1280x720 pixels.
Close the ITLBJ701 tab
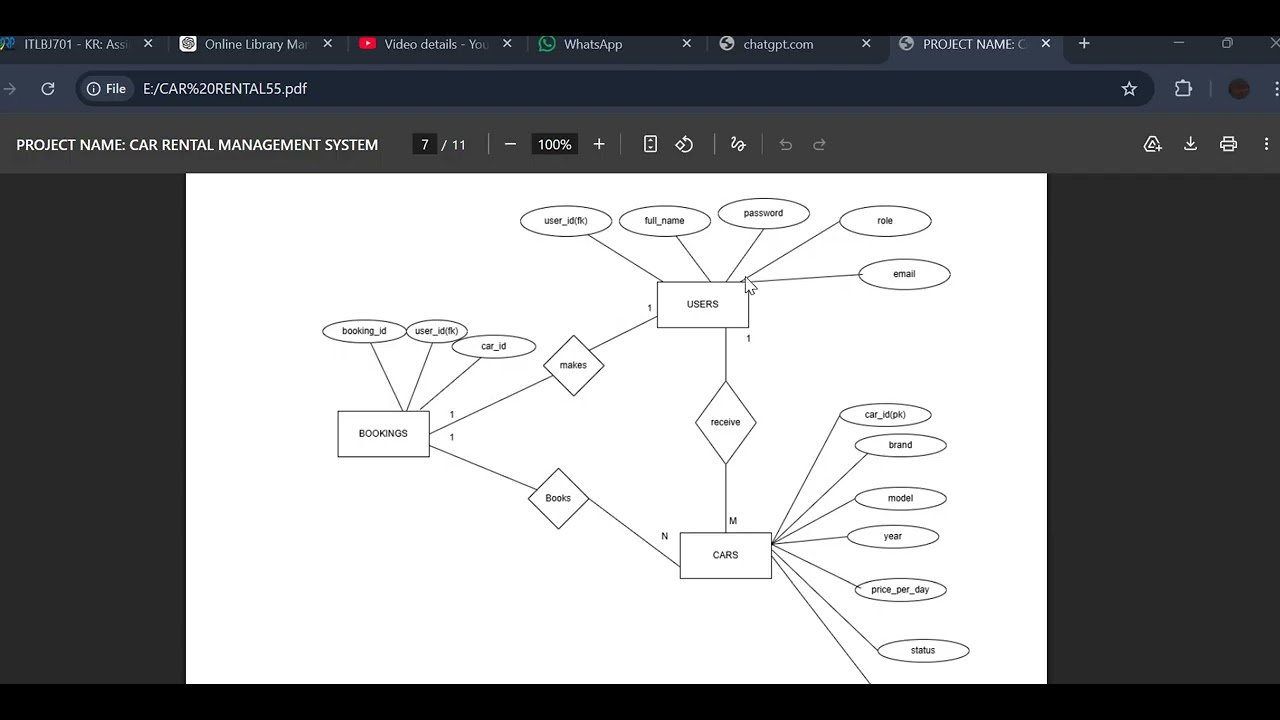148,44
